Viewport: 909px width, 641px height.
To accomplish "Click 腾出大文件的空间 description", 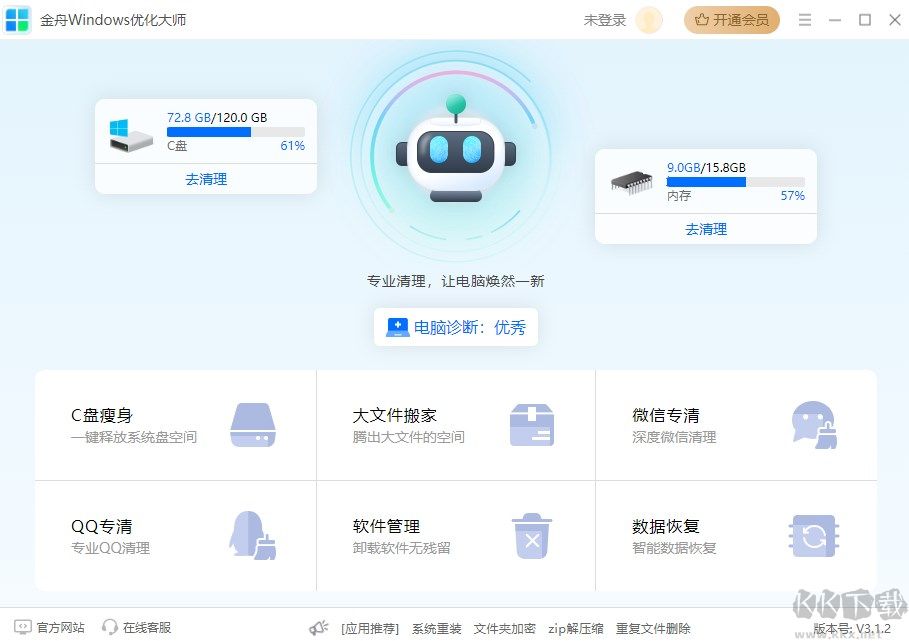I will 408,437.
